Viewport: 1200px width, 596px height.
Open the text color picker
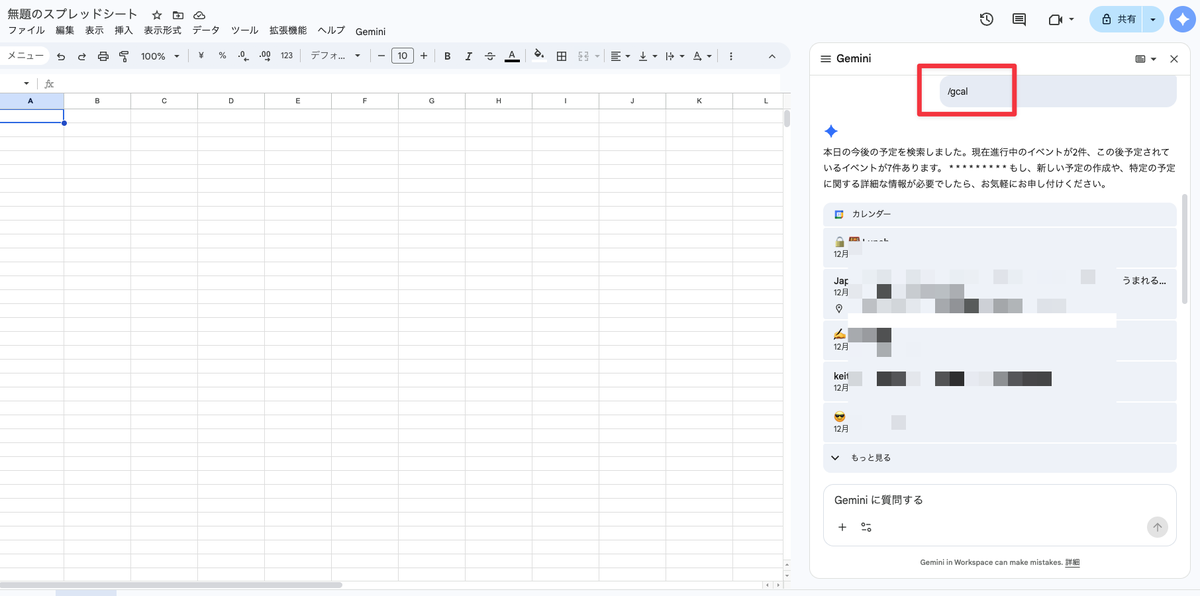pos(512,56)
